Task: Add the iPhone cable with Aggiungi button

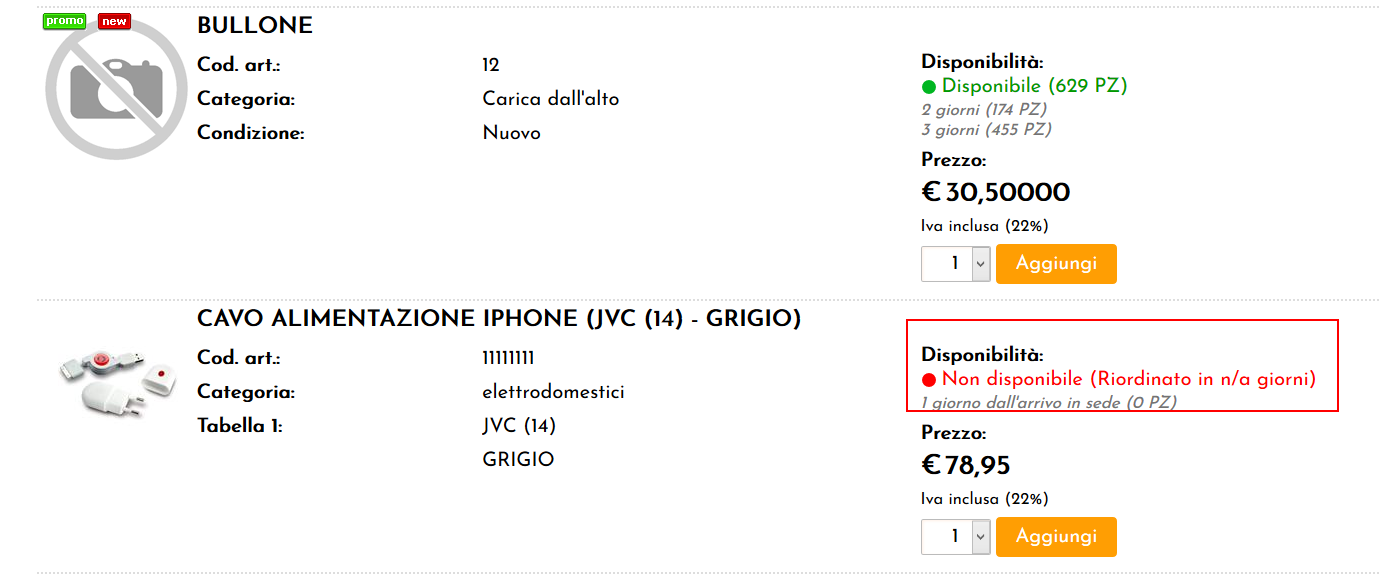Action: click(x=1056, y=537)
